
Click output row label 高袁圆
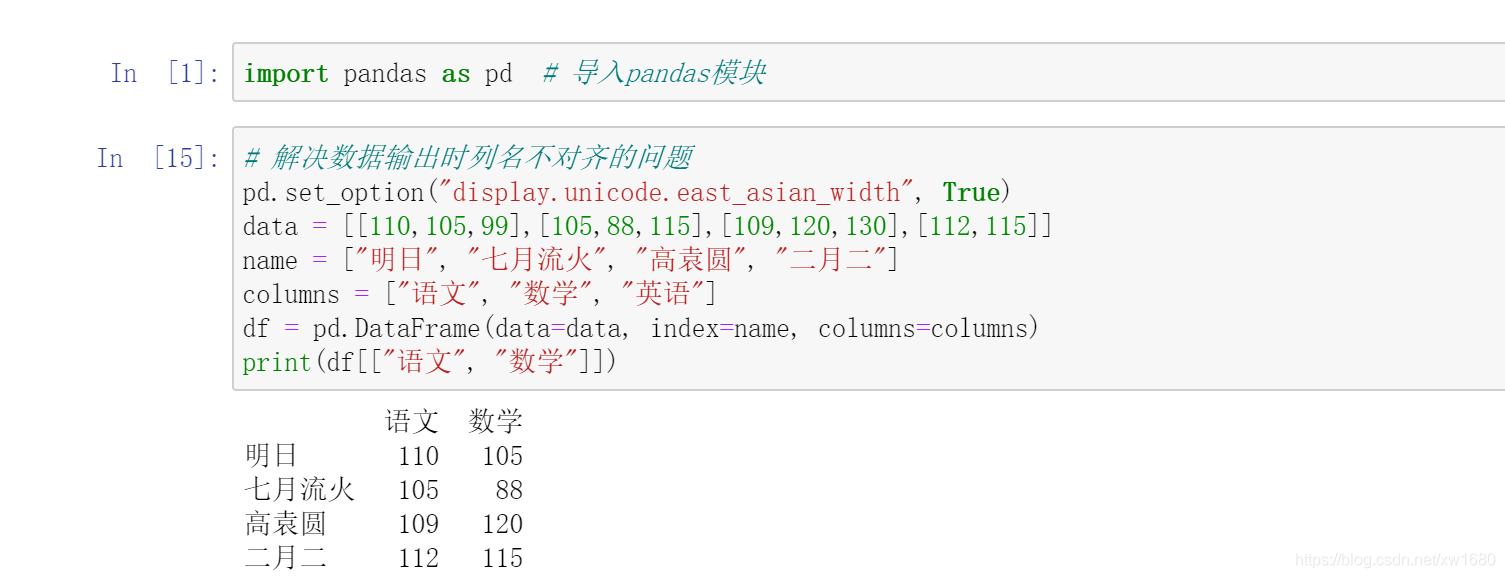point(285,524)
